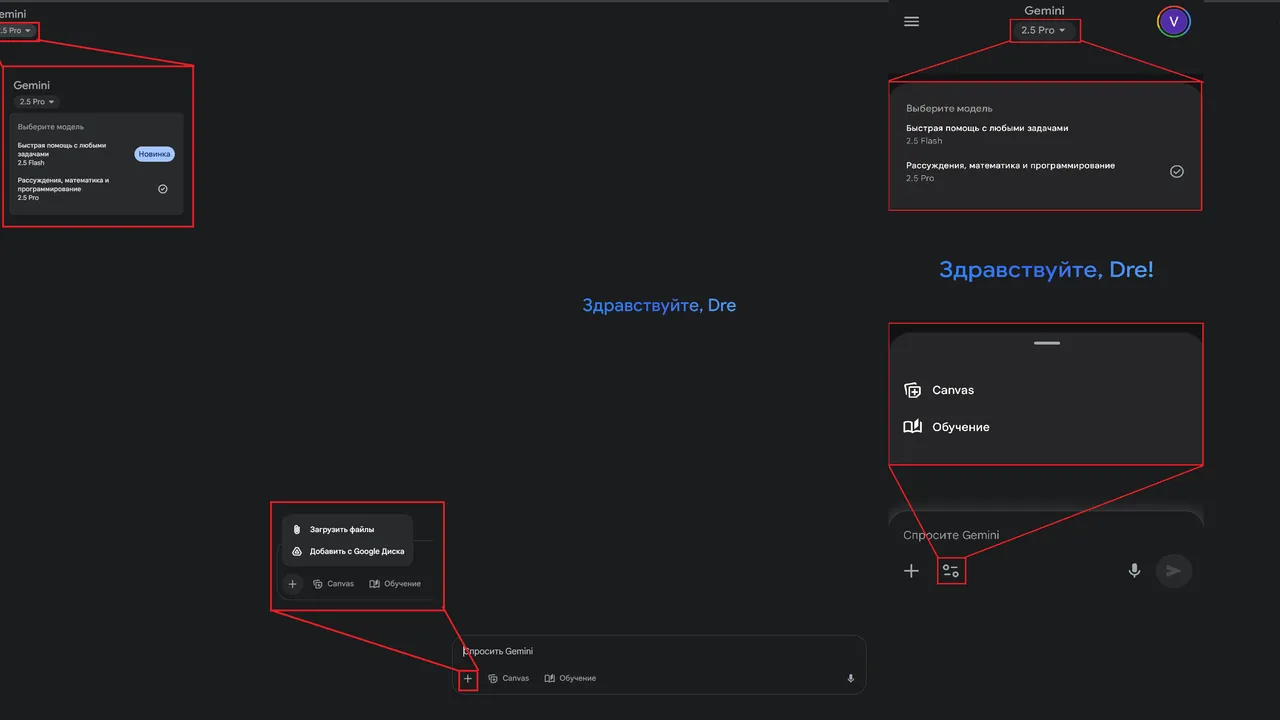This screenshot has height=720, width=1280.
Task: Click the Gemini title in the mobile header
Action: [x=1044, y=10]
